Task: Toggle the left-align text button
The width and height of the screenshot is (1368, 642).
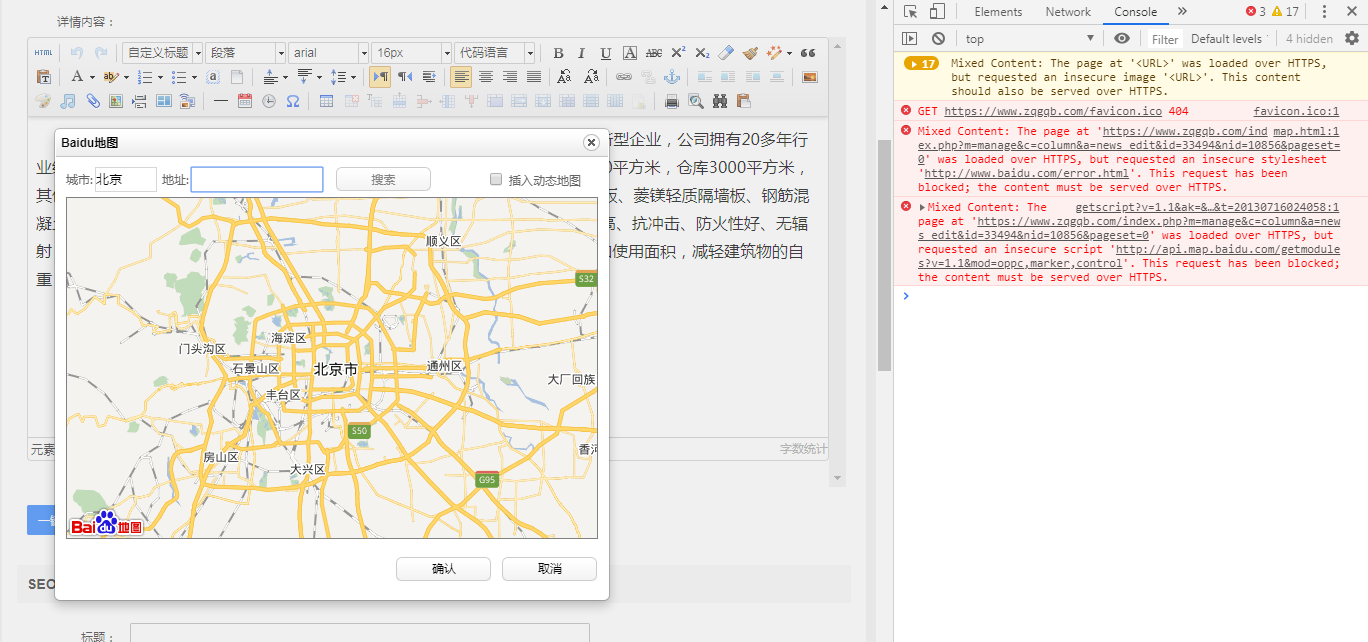Action: pyautogui.click(x=461, y=77)
